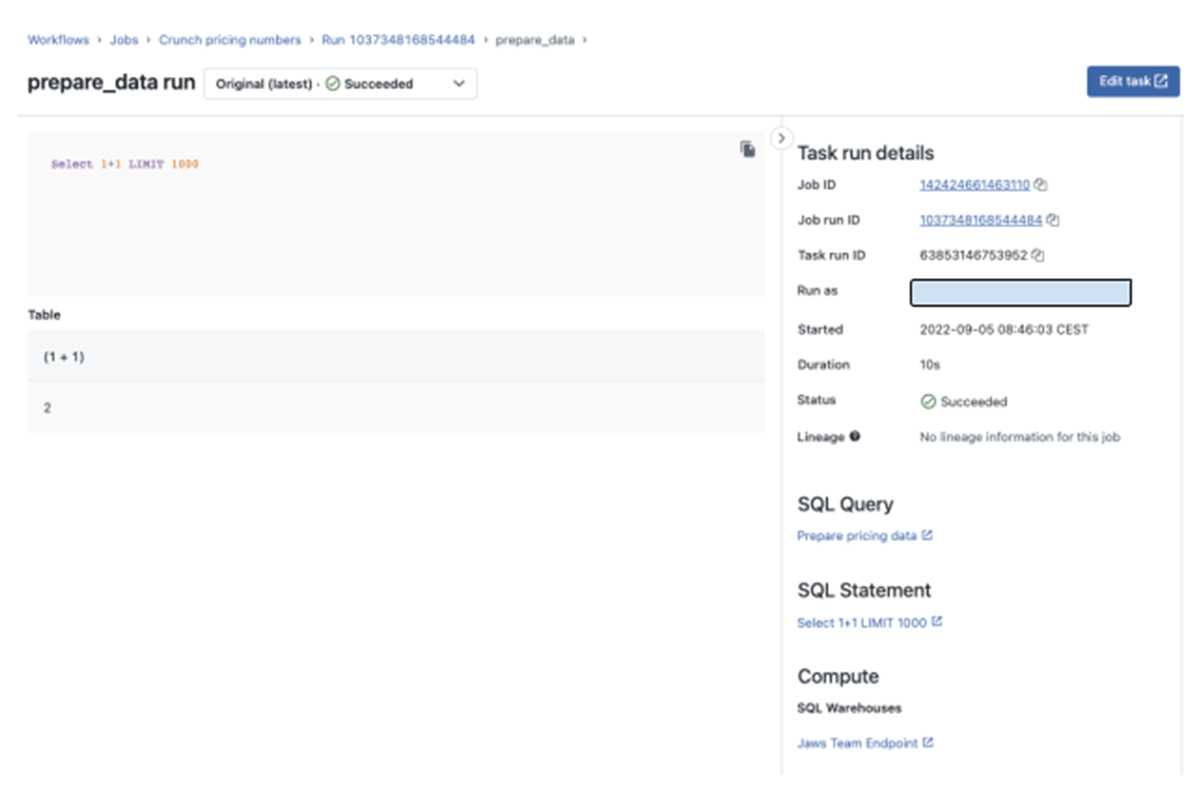Open the Prepare pricing data query link

coord(856,536)
